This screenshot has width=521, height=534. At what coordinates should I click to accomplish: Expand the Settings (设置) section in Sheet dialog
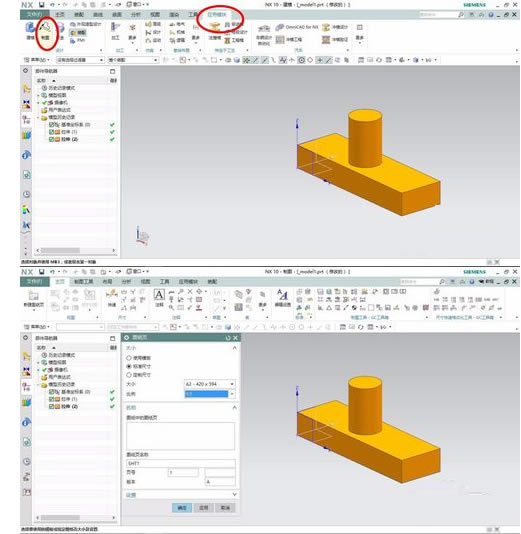click(234, 494)
